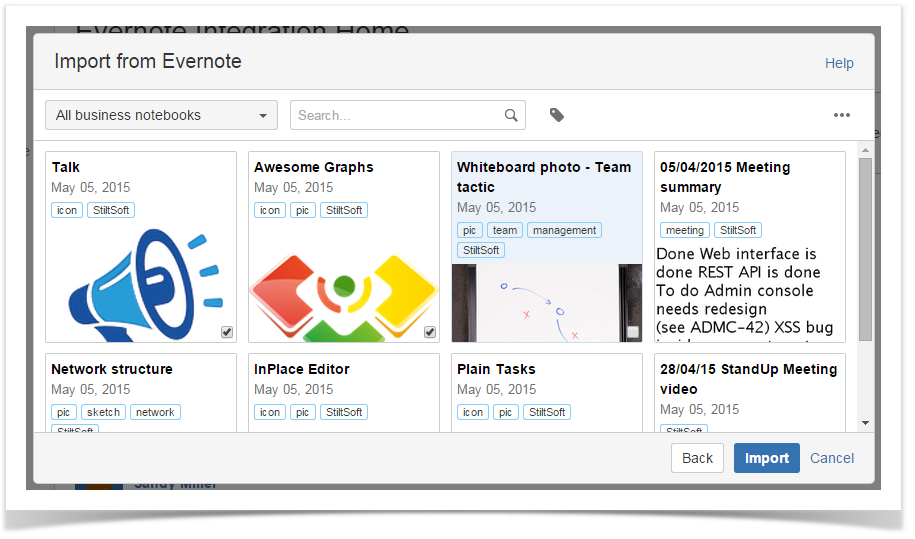This screenshot has height=539, width=915.
Task: Click the icon tag on Talk note
Action: [67, 210]
